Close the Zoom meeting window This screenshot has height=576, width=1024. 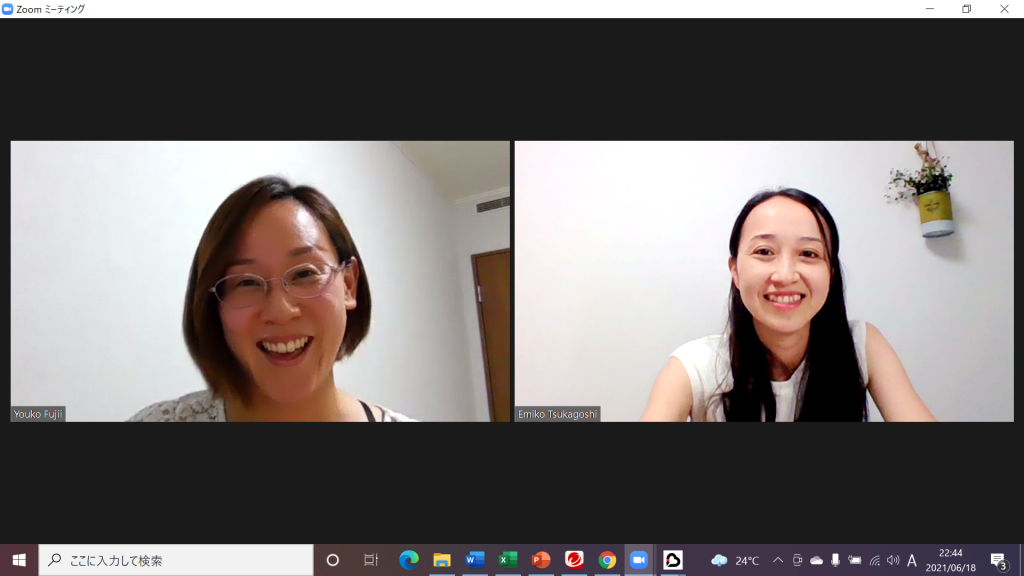[x=1004, y=9]
